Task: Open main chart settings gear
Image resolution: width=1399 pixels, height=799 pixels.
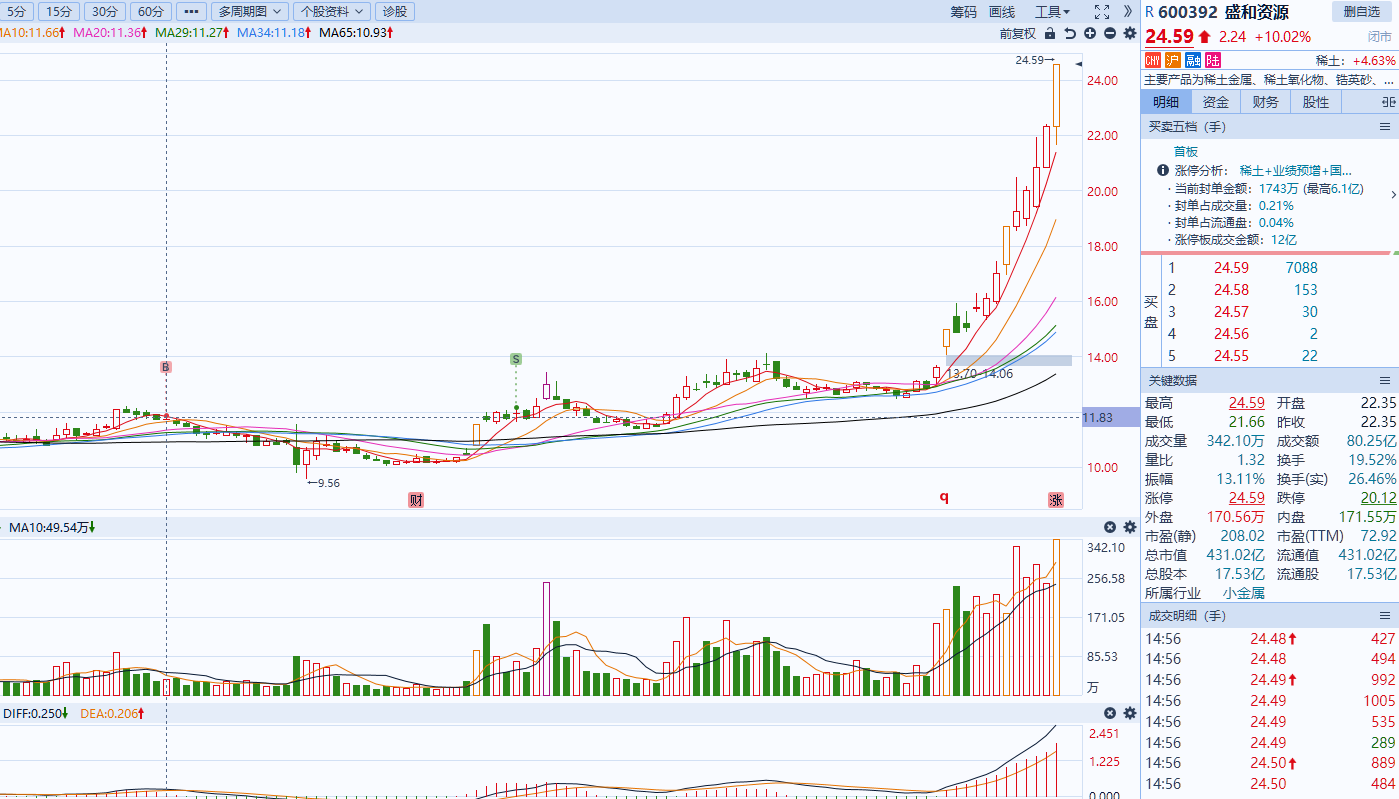Action: coord(1130,33)
